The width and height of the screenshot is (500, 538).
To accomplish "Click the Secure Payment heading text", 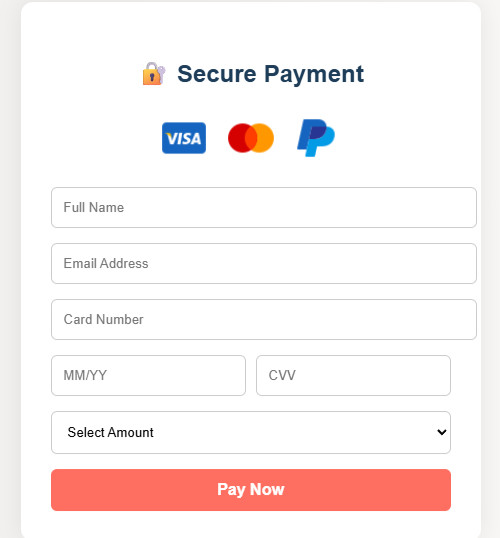I will pos(270,74).
